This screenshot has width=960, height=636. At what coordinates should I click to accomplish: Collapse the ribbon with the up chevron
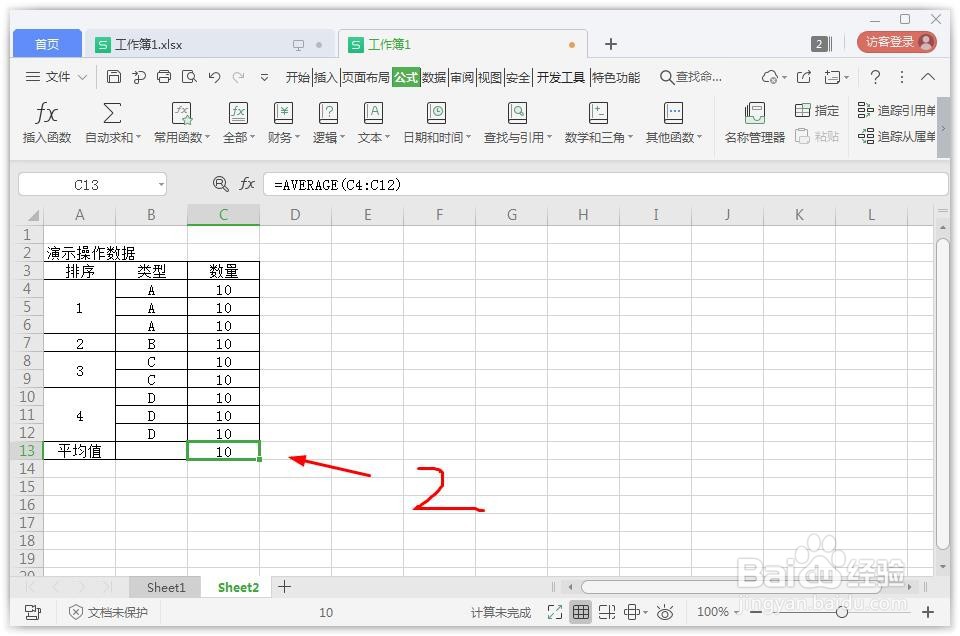click(928, 77)
